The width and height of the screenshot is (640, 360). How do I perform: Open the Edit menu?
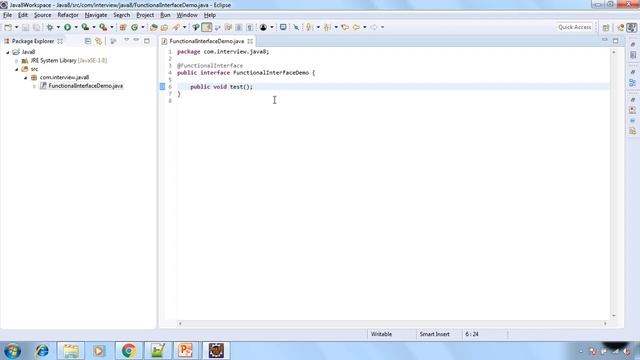click(23, 15)
